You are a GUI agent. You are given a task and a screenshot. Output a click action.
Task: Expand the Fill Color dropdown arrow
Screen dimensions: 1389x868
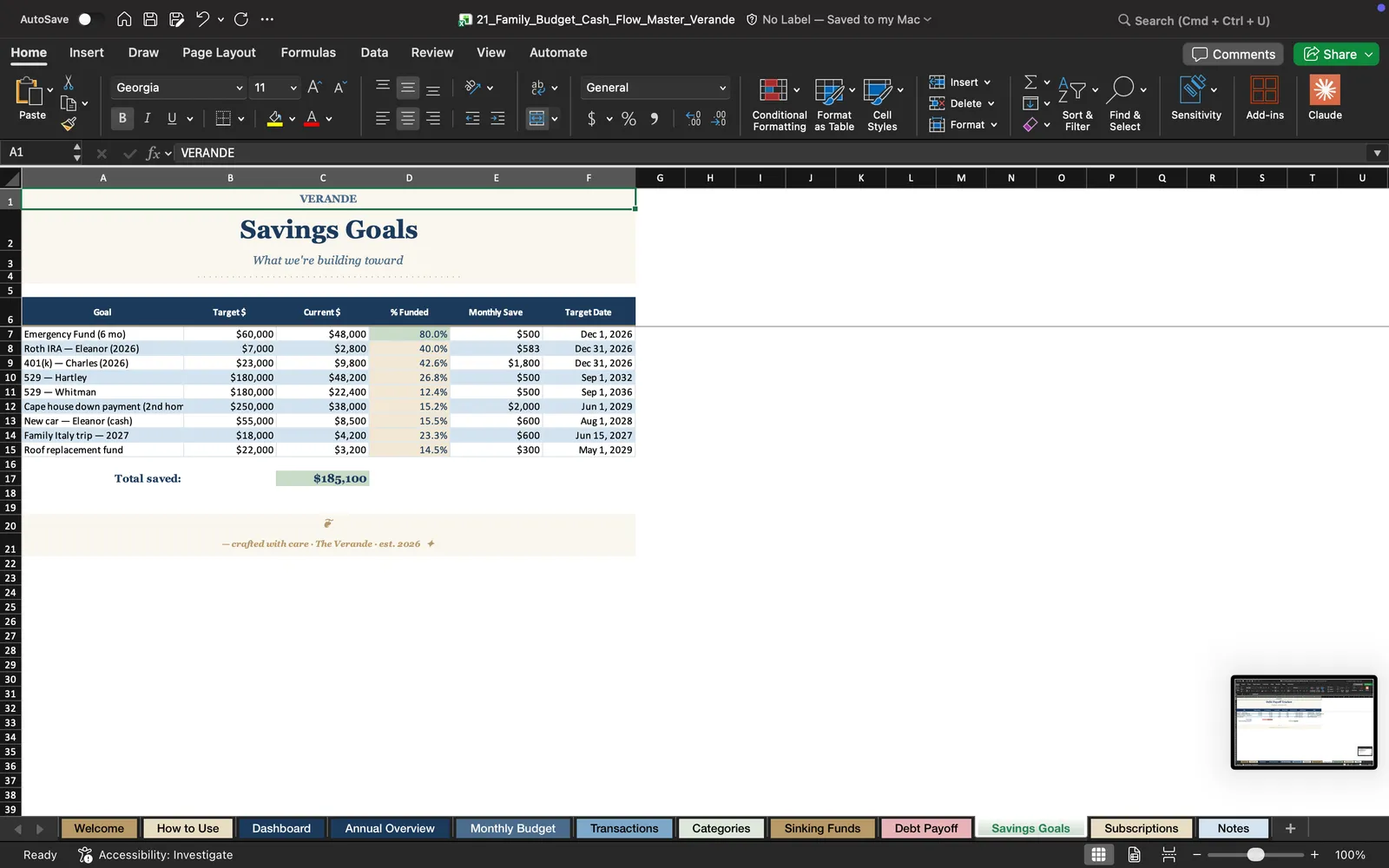[x=293, y=119]
